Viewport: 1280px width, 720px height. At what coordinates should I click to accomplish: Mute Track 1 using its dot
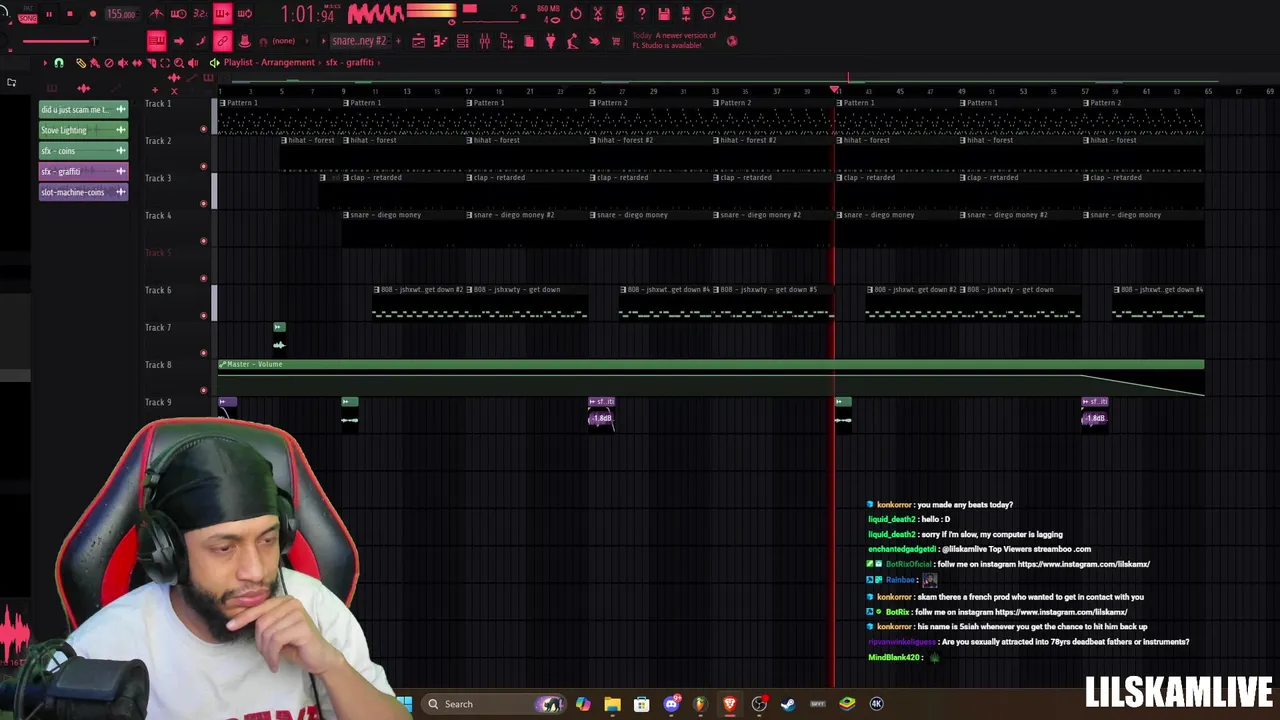[x=204, y=129]
